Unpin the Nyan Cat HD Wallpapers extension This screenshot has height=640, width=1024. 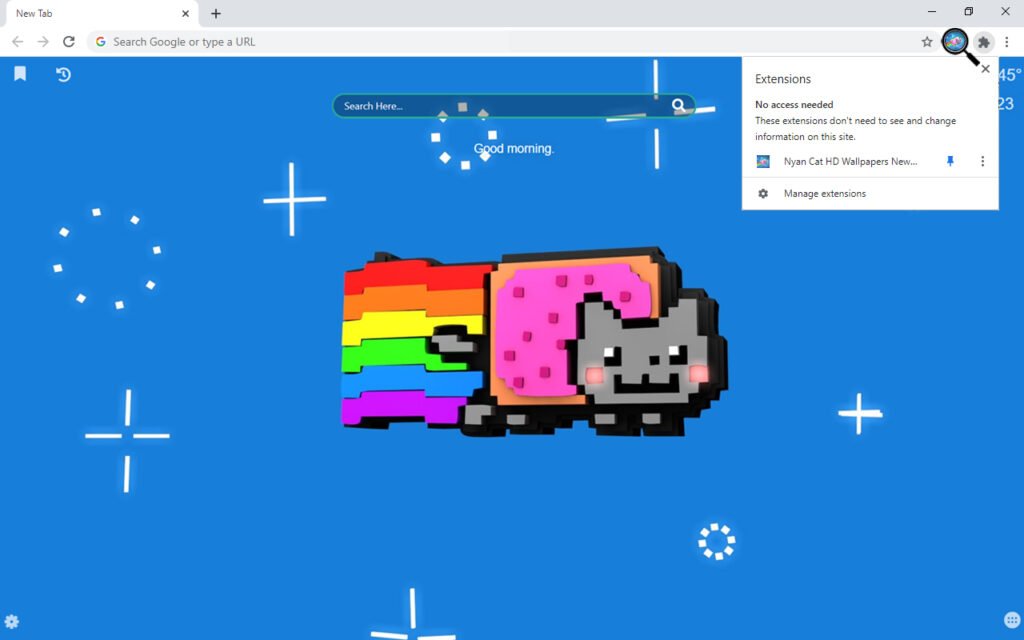(x=951, y=162)
